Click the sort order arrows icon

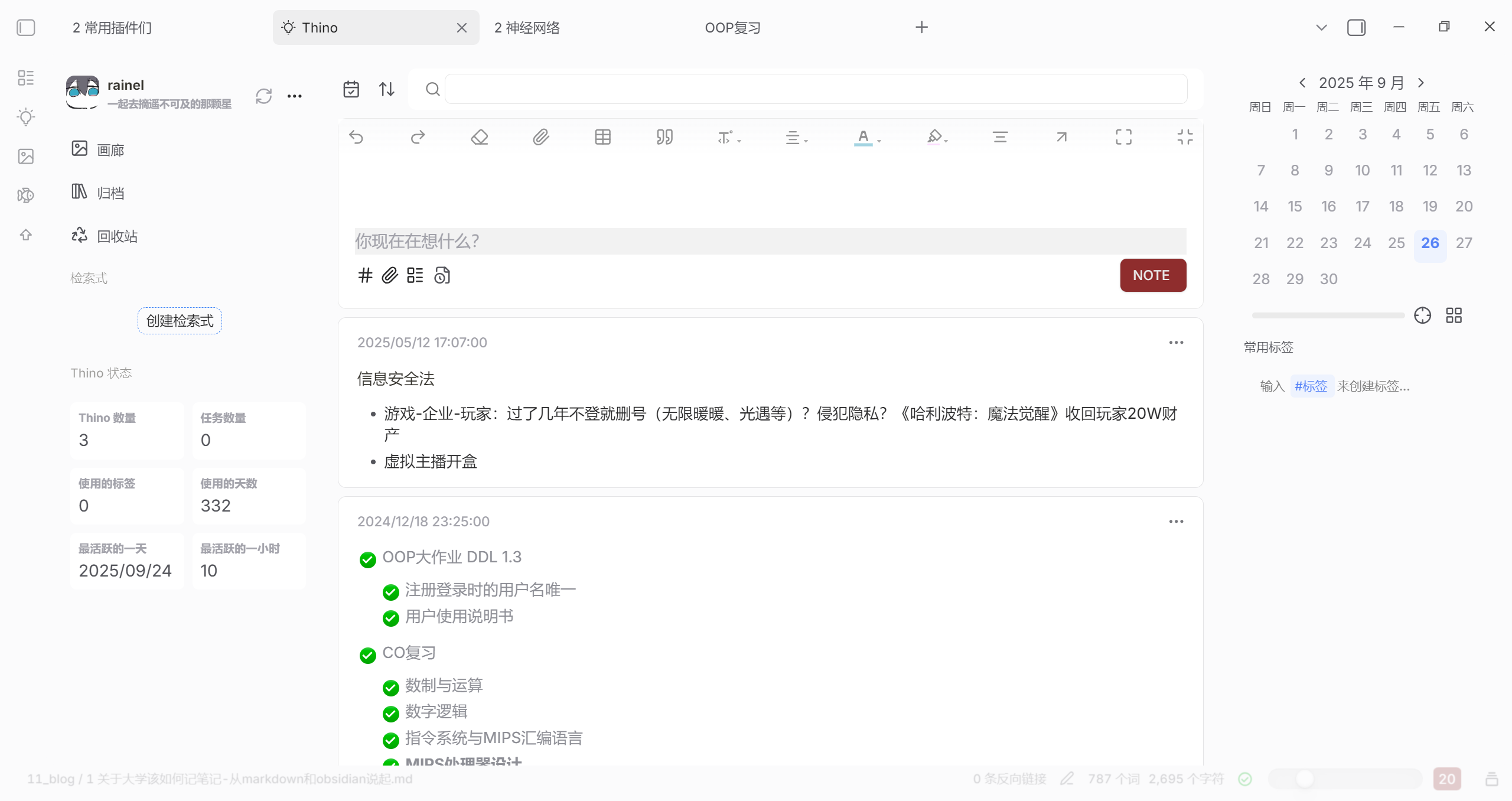tap(386, 89)
